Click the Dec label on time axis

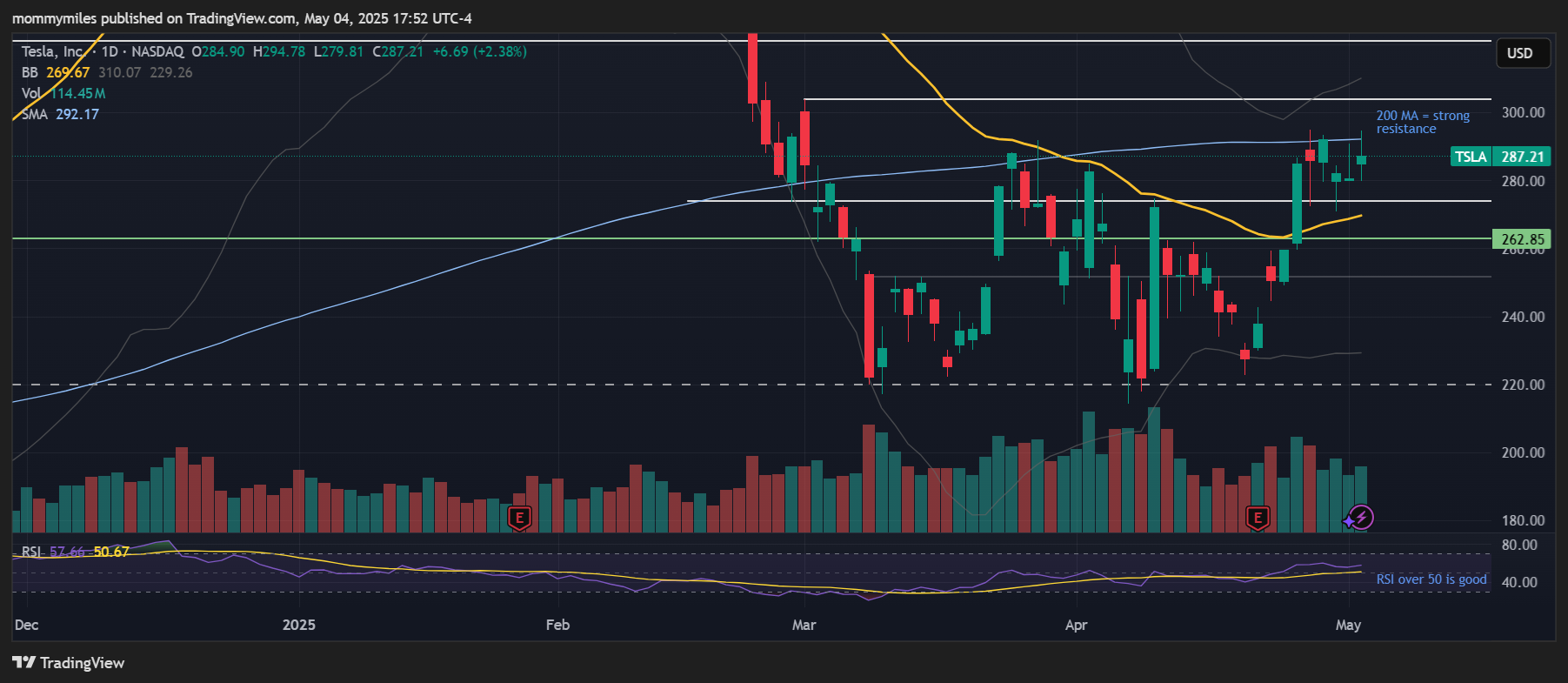coord(26,625)
